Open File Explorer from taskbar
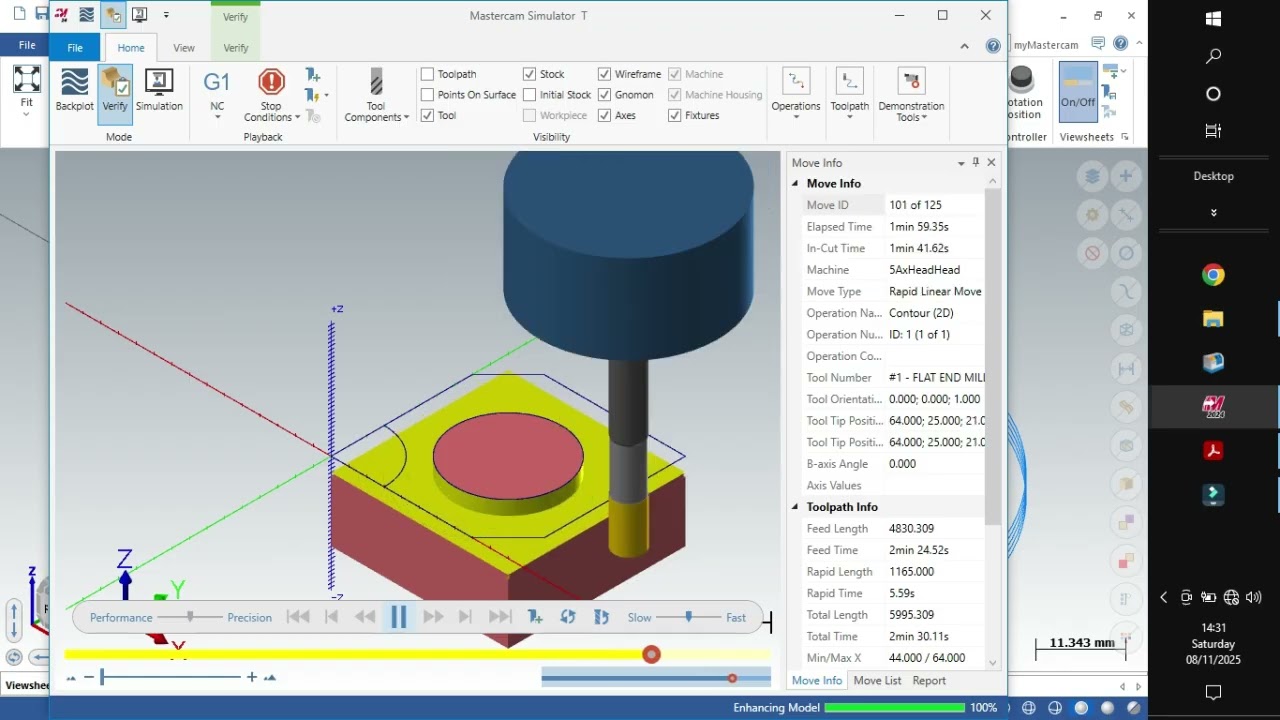 1213,319
